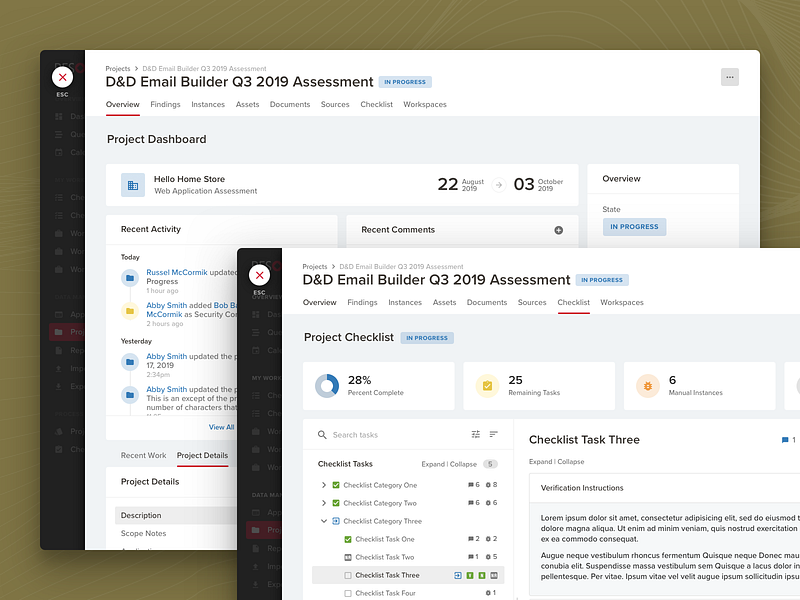Check the Checklist Task Four checkbox

coord(348,593)
